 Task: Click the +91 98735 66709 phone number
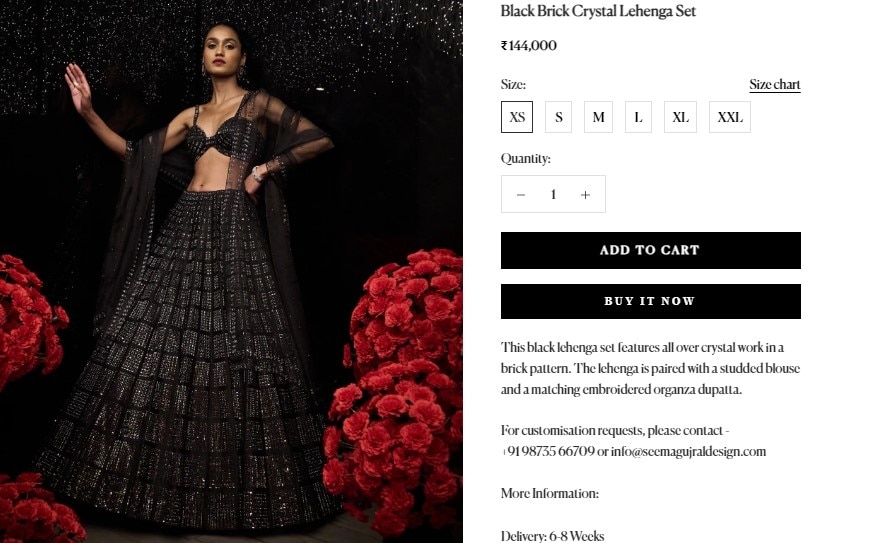[548, 452]
